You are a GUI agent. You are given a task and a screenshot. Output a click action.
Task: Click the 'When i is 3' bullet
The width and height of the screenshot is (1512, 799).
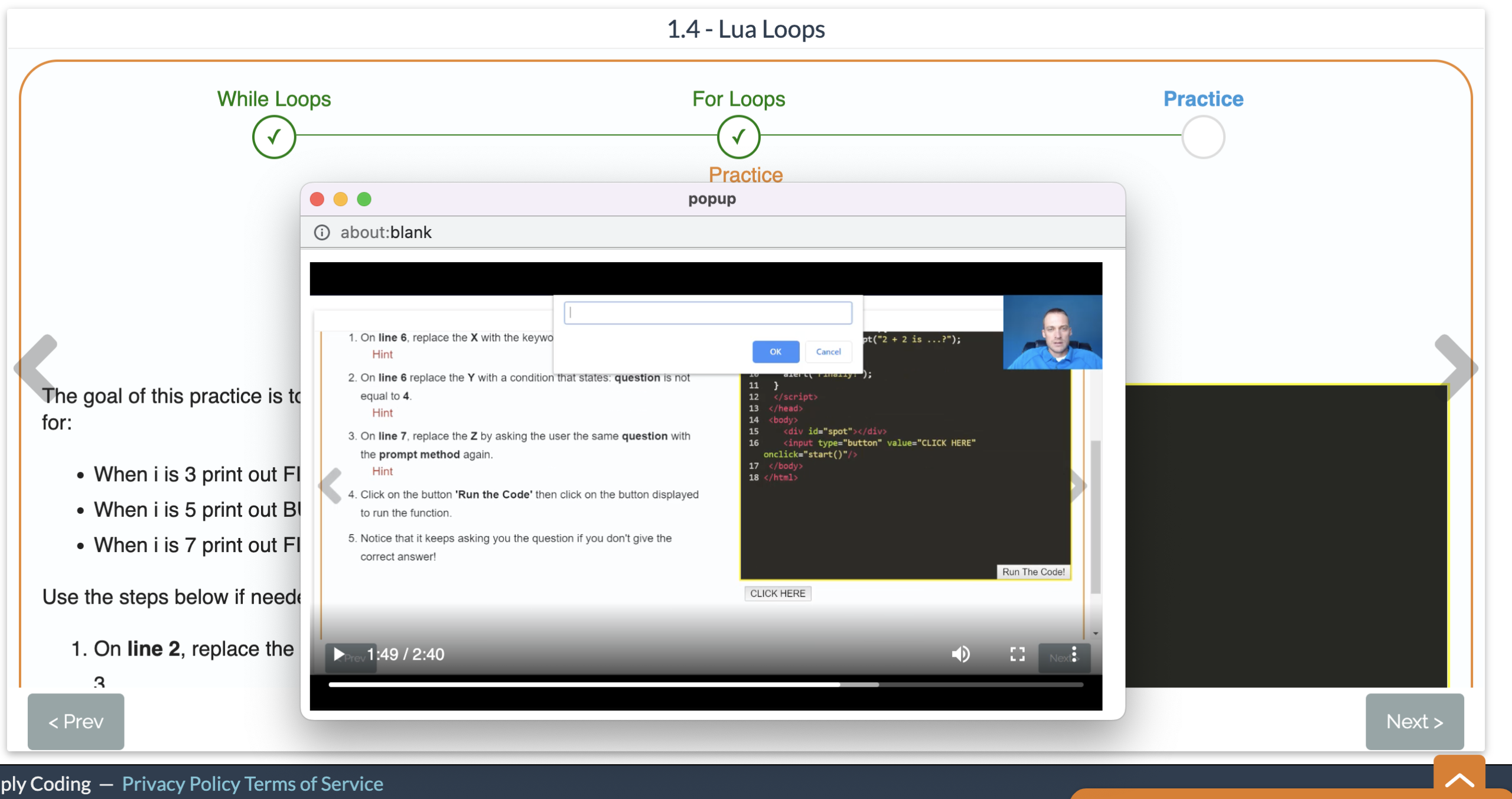[197, 474]
